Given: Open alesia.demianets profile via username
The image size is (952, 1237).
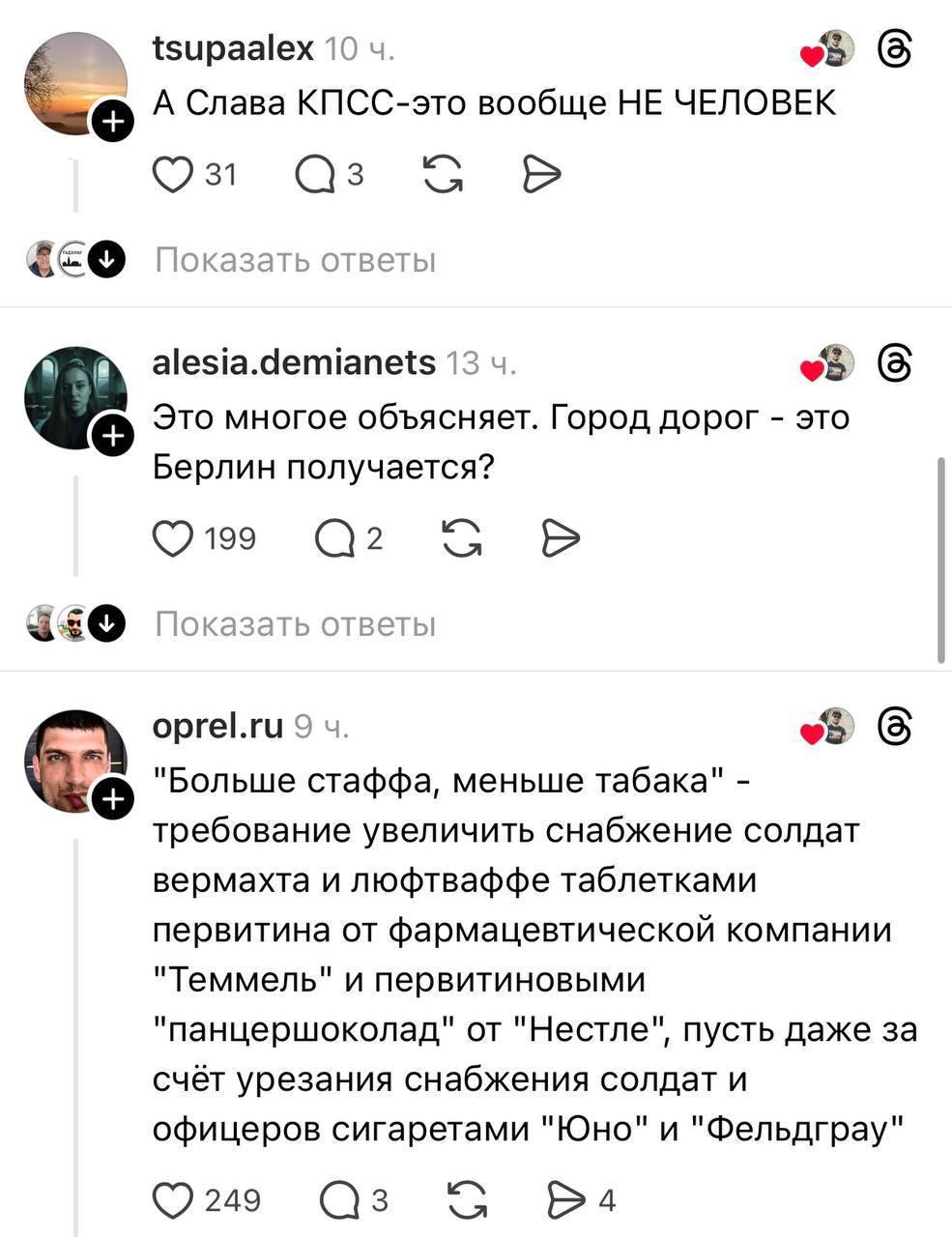Looking at the screenshot, I should 294,362.
